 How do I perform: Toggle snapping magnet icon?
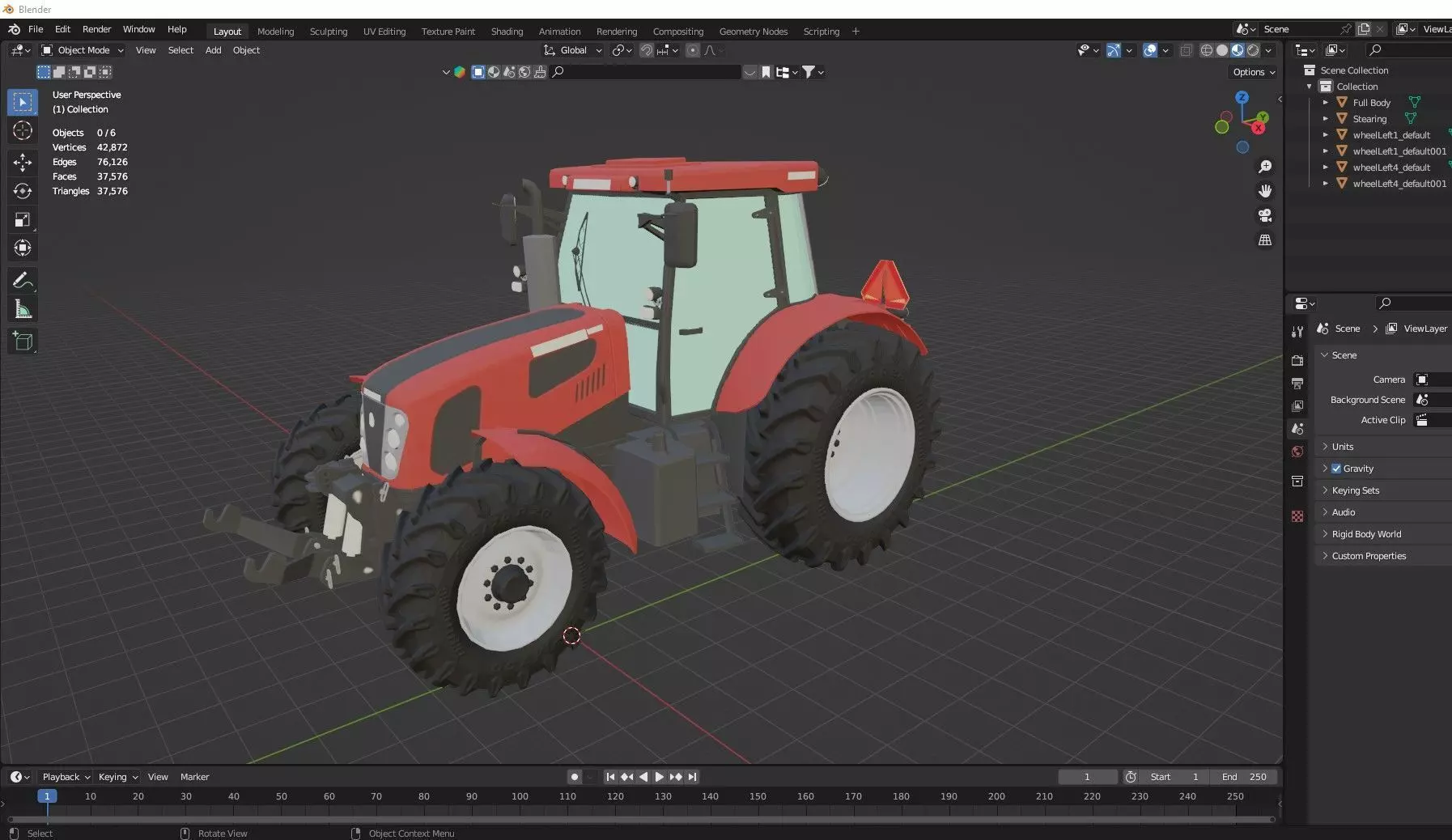pyautogui.click(x=647, y=50)
